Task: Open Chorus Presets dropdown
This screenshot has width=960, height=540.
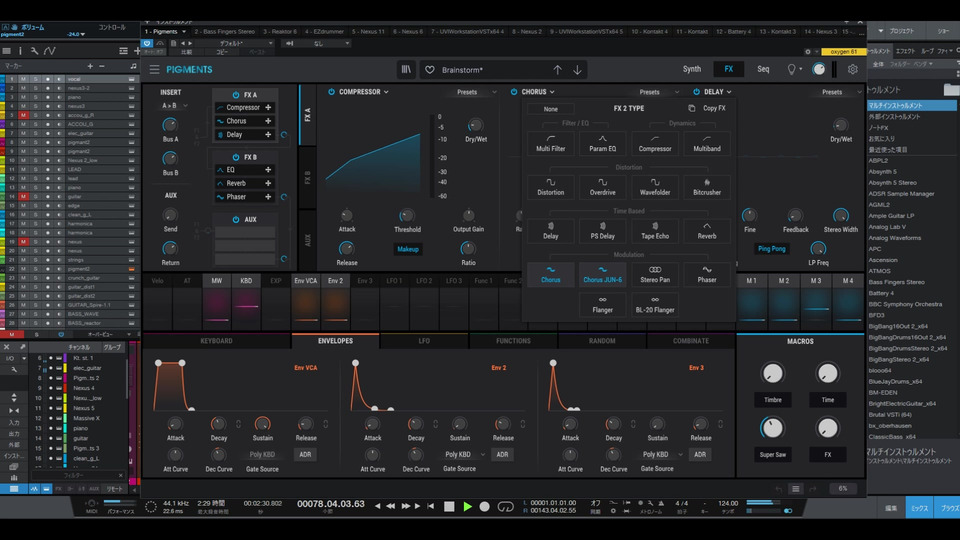Action: pos(659,92)
